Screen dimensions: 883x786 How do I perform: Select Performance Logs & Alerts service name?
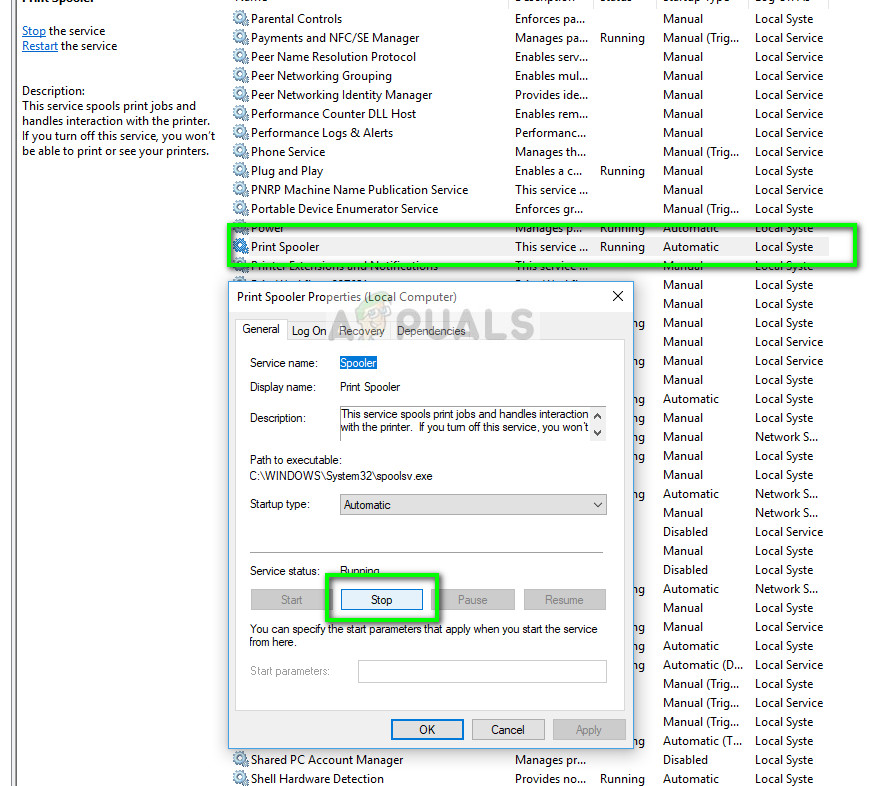(x=322, y=133)
